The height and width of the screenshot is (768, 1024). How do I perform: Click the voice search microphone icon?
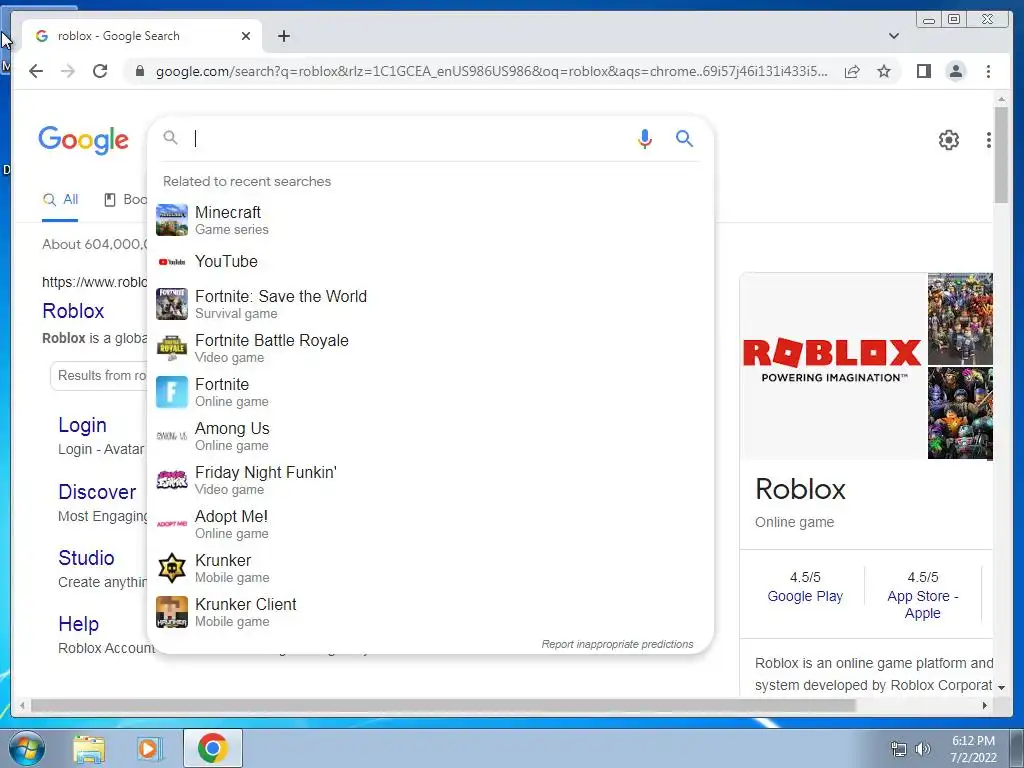tap(645, 138)
